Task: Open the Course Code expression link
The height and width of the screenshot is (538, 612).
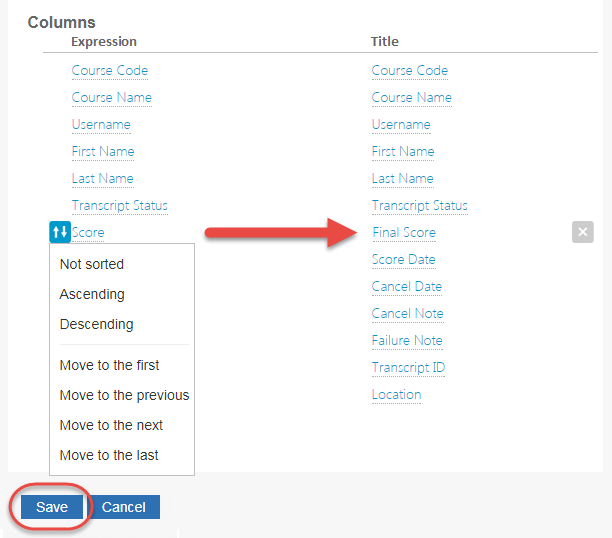Action: tap(110, 71)
